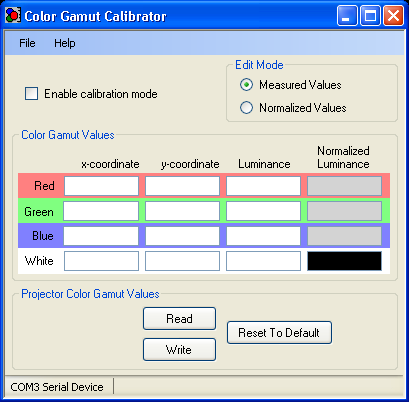The width and height of the screenshot is (409, 402).
Task: Click Reset To Default button
Action: point(279,333)
